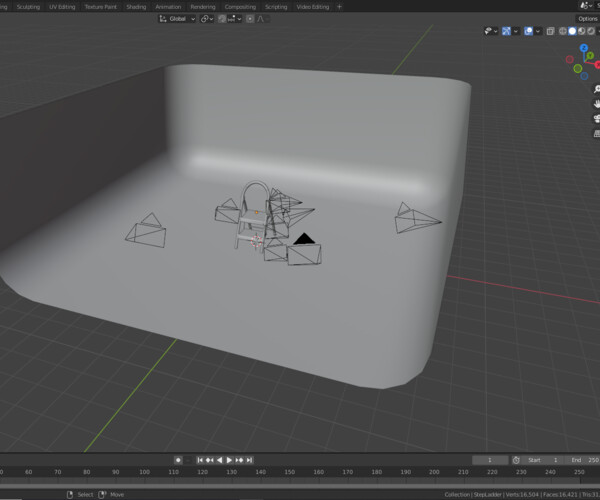Toggle the preview range clock icon
This screenshot has width=600, height=500.
[x=516, y=460]
